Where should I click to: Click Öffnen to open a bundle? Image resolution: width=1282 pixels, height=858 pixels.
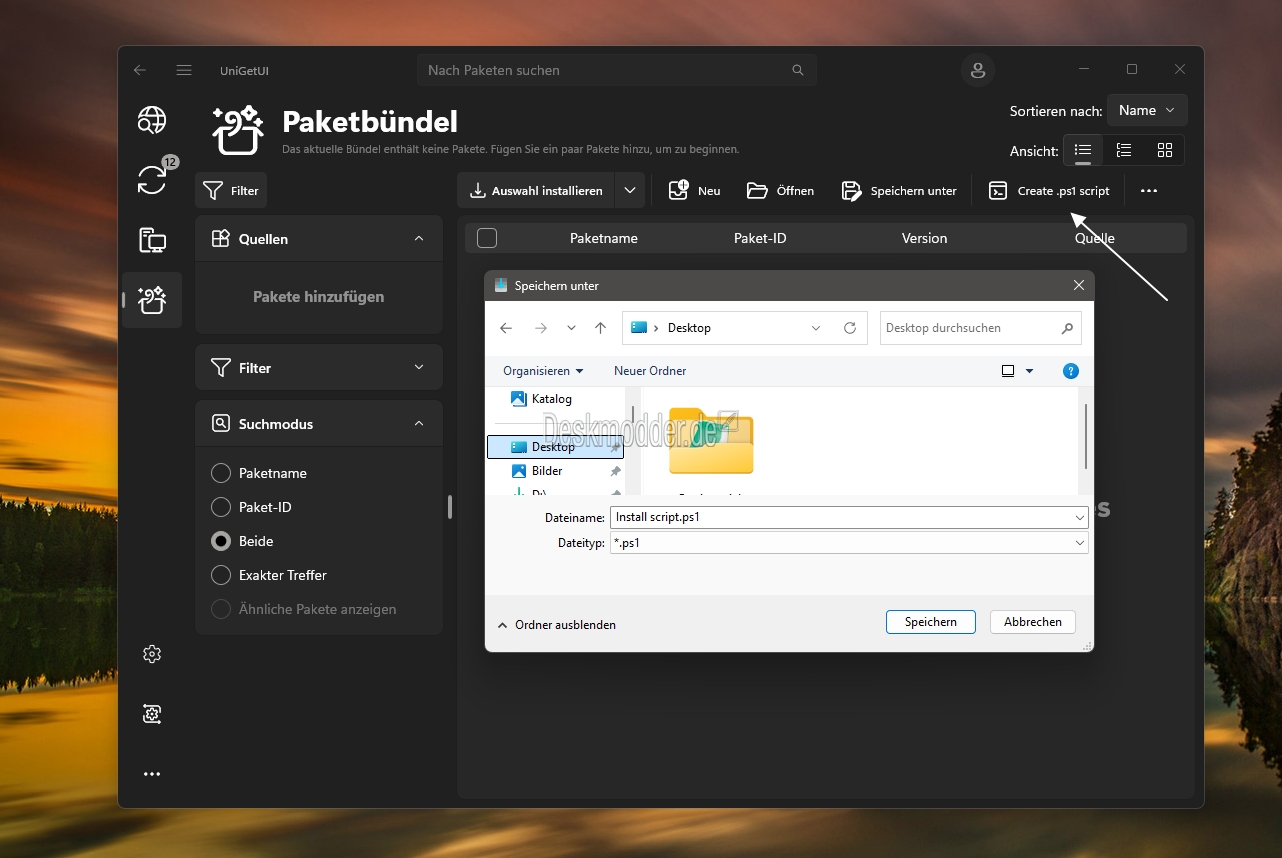click(781, 191)
